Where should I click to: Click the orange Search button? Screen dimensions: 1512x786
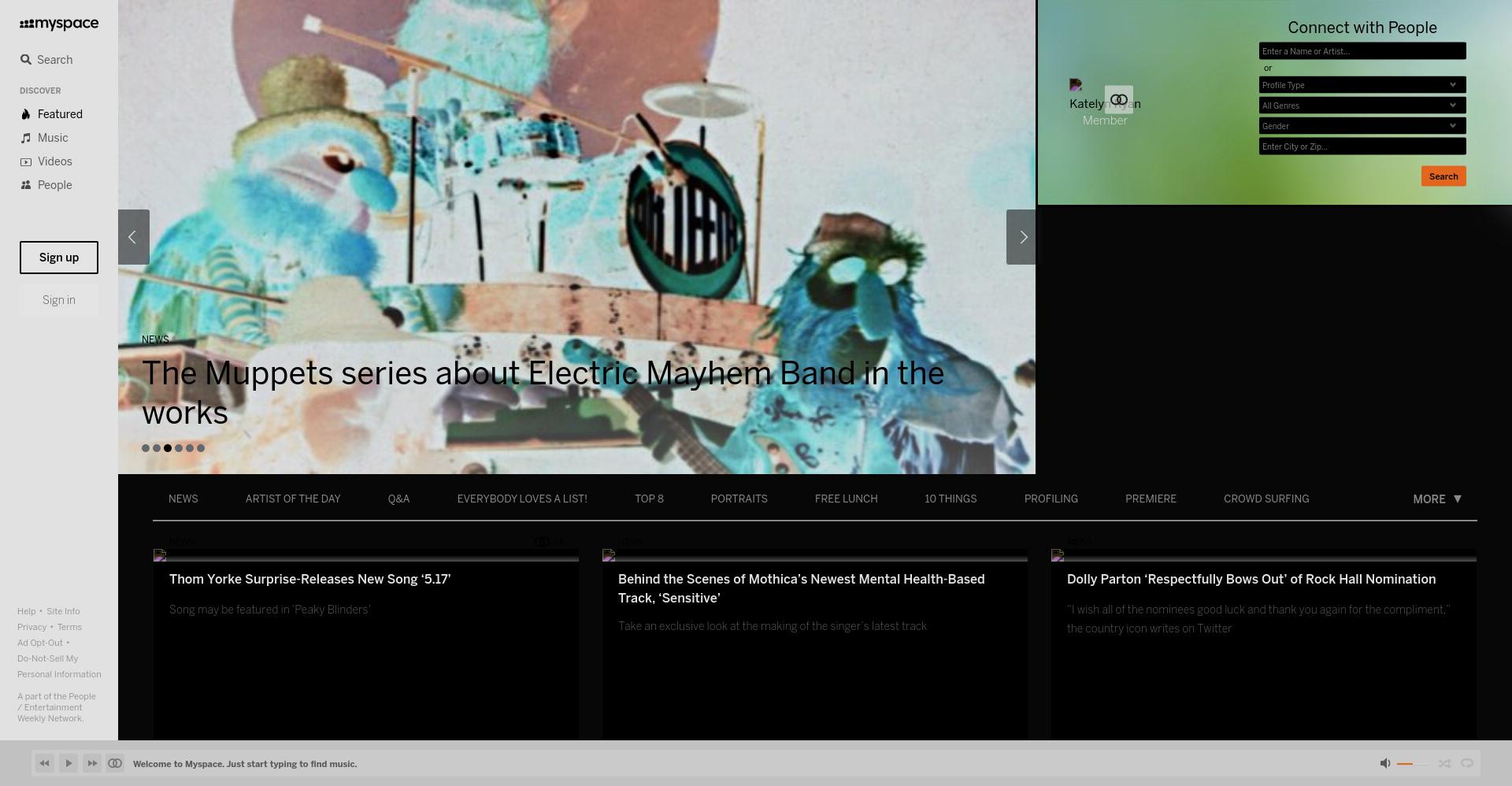(x=1443, y=176)
